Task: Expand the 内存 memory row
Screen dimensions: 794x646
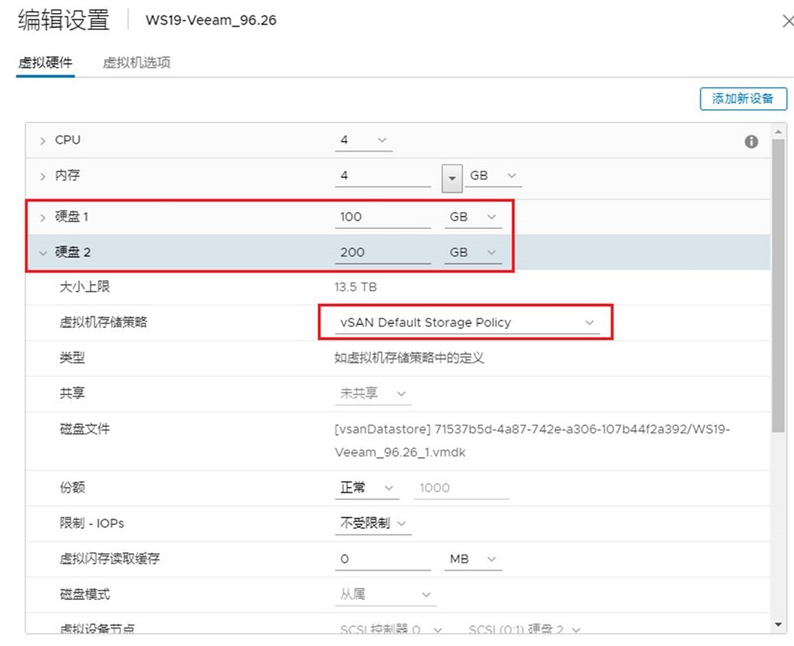Action: (x=43, y=176)
